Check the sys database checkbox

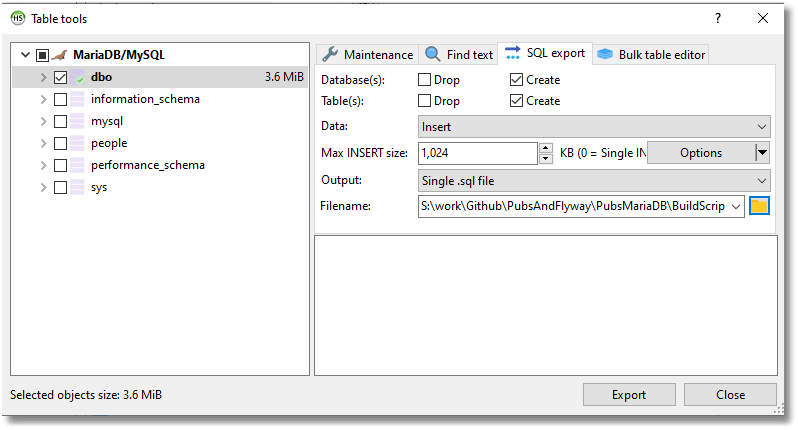[61, 187]
